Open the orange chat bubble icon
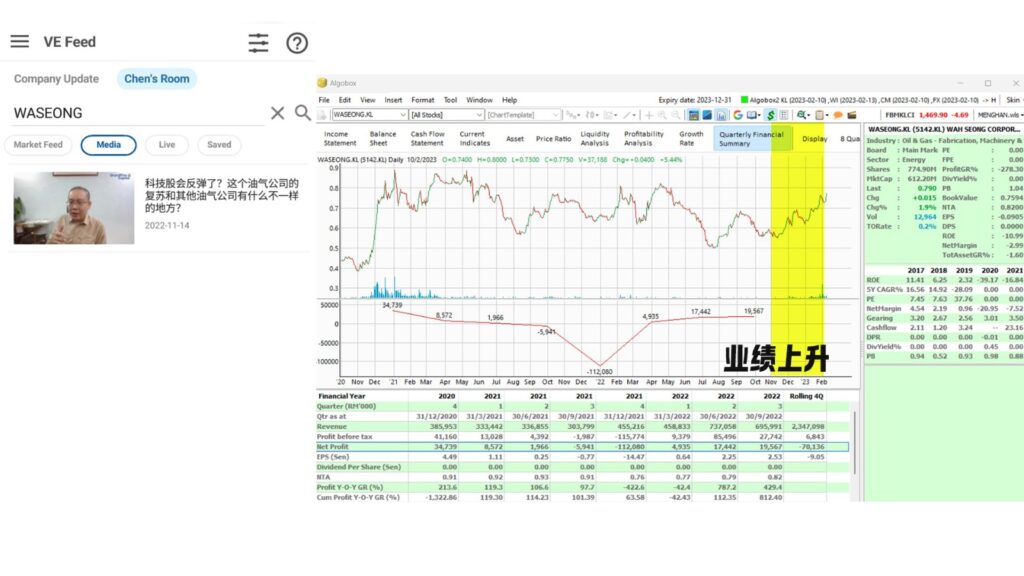This screenshot has height=576, width=1024. click(838, 115)
